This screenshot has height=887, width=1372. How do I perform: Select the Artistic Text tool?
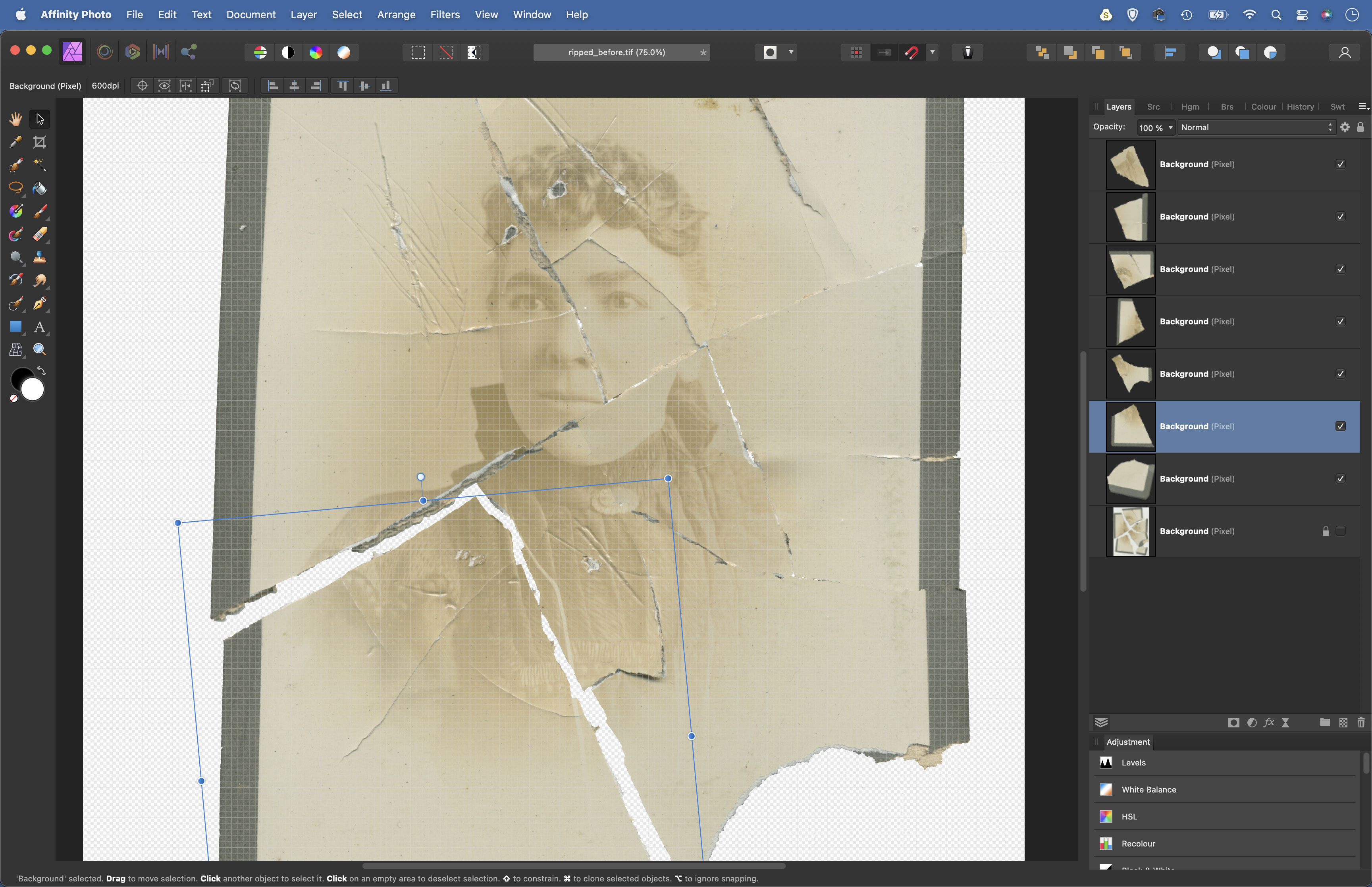pos(40,327)
